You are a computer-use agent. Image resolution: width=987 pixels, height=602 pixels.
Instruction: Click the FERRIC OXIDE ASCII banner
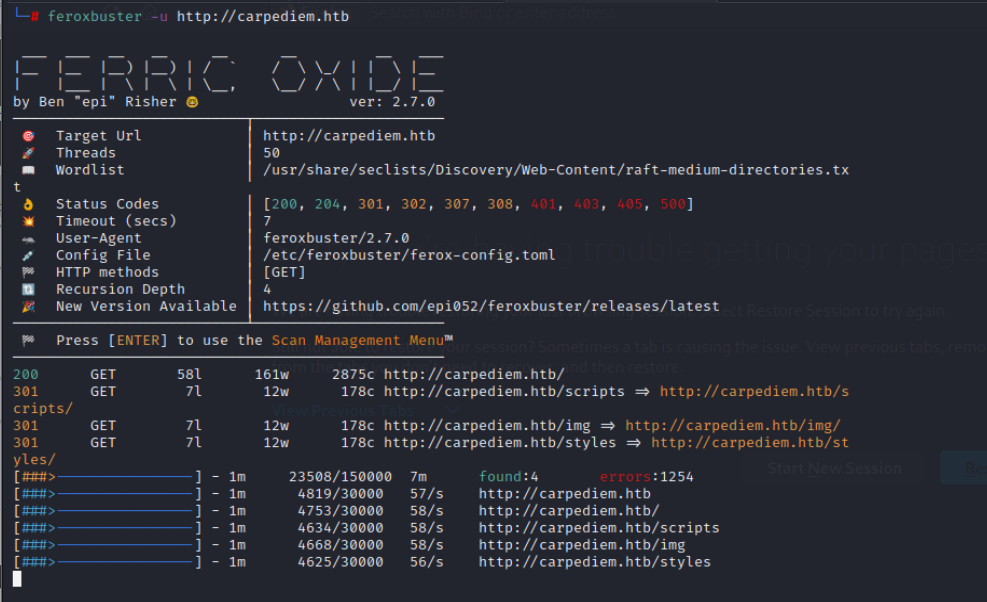[228, 74]
